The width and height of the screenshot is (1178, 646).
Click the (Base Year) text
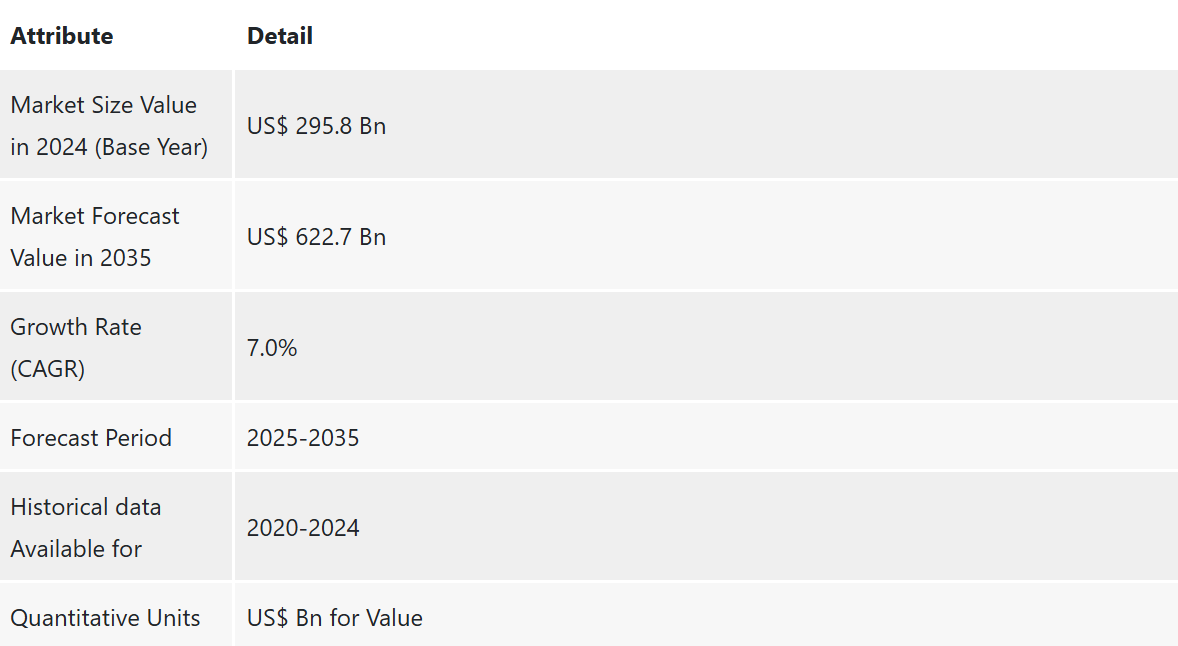click(151, 146)
